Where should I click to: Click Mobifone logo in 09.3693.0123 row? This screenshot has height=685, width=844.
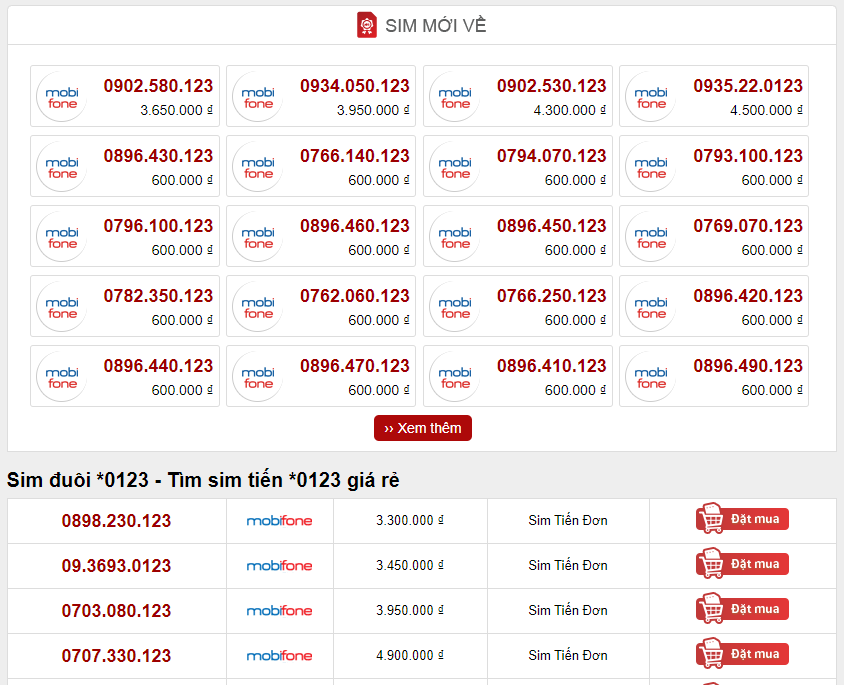[279, 566]
